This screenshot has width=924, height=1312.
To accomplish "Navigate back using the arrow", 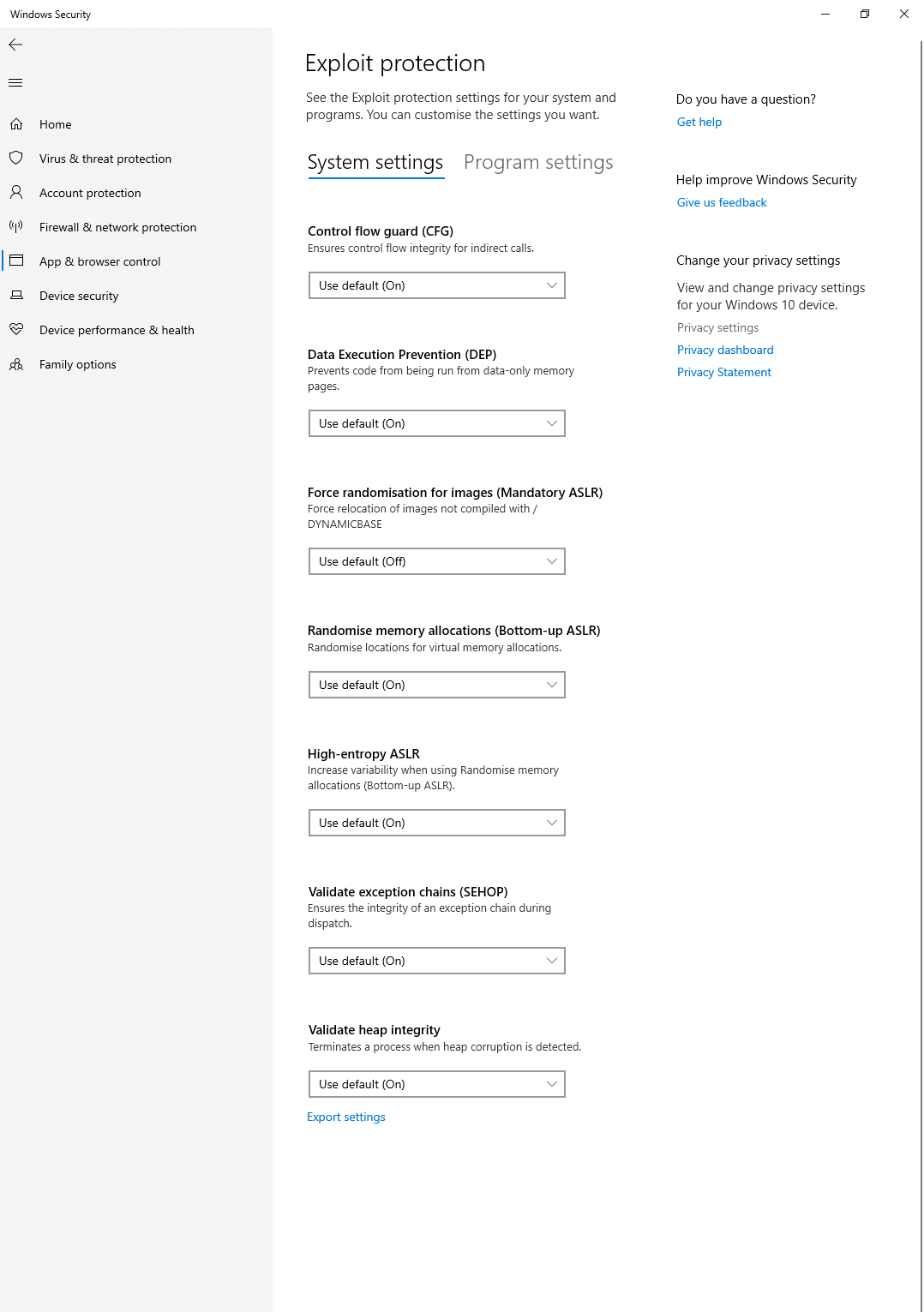I will click(15, 45).
